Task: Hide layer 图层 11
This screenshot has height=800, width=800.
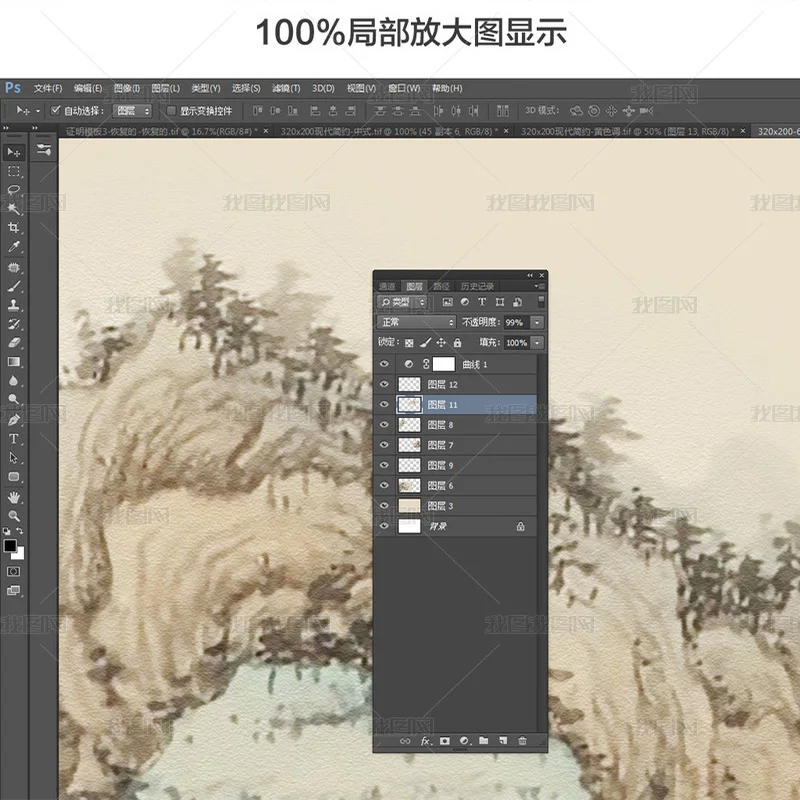Action: (384, 404)
